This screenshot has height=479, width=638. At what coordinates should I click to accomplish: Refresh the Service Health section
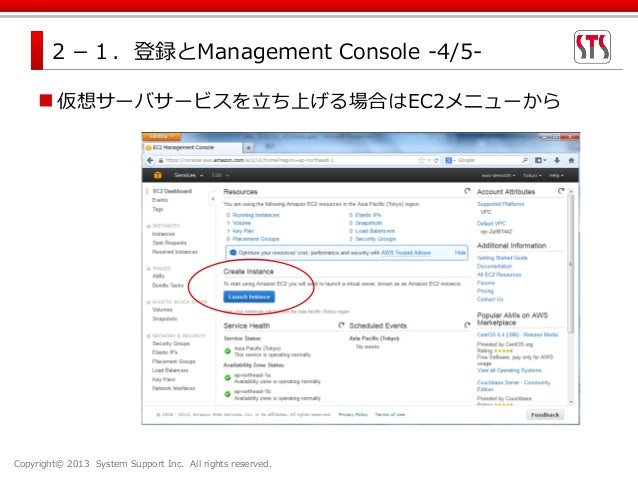tap(341, 325)
